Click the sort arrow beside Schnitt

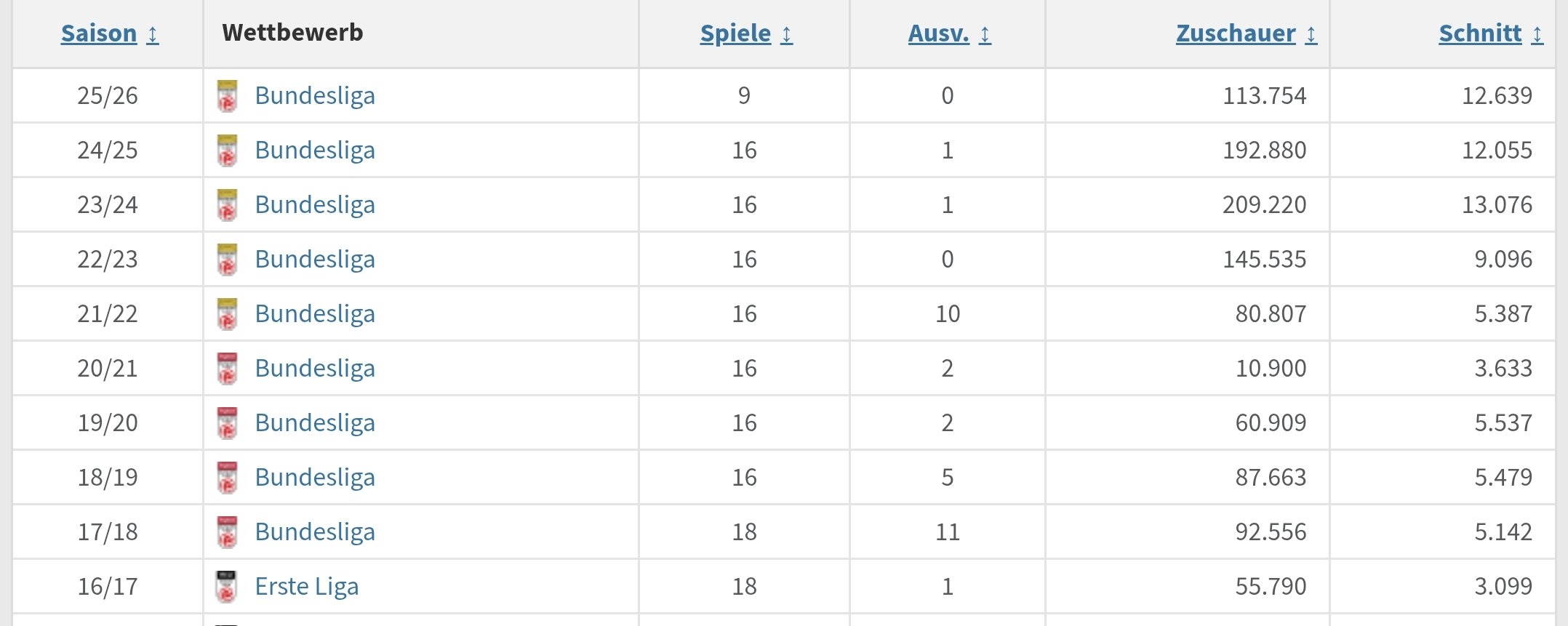[x=1537, y=34]
